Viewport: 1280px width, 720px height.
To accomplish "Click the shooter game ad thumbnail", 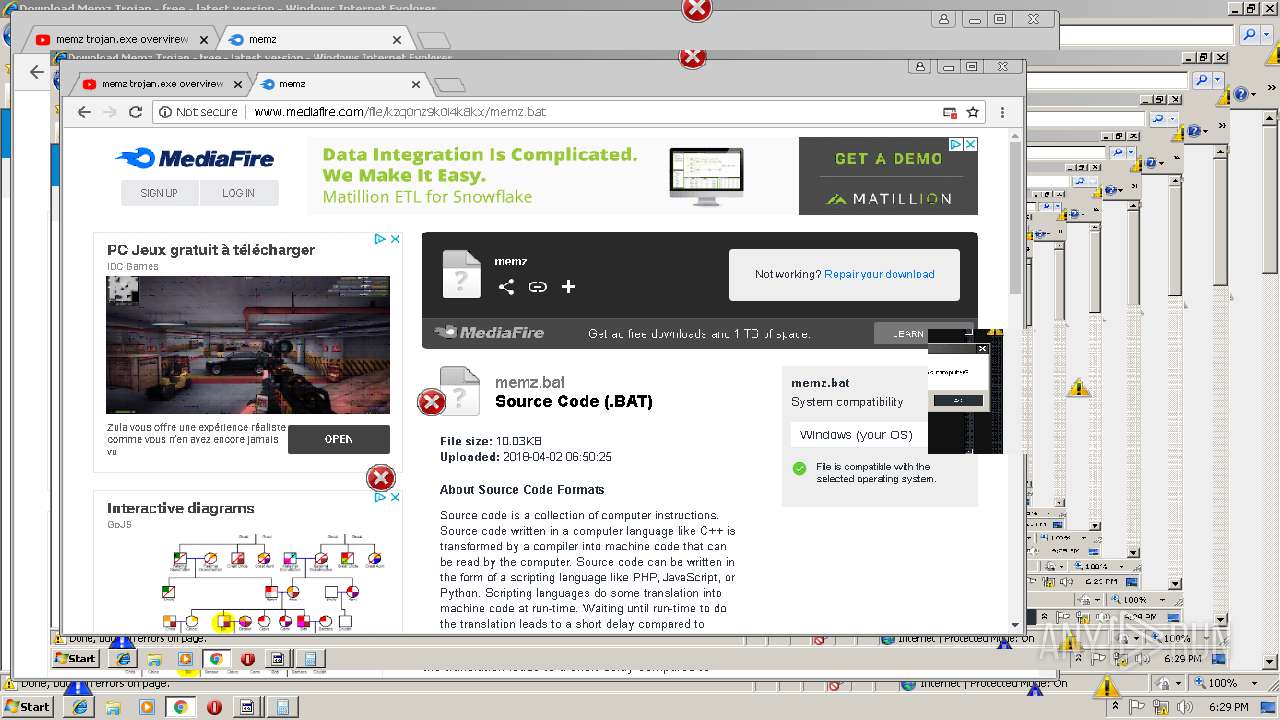I will click(248, 345).
